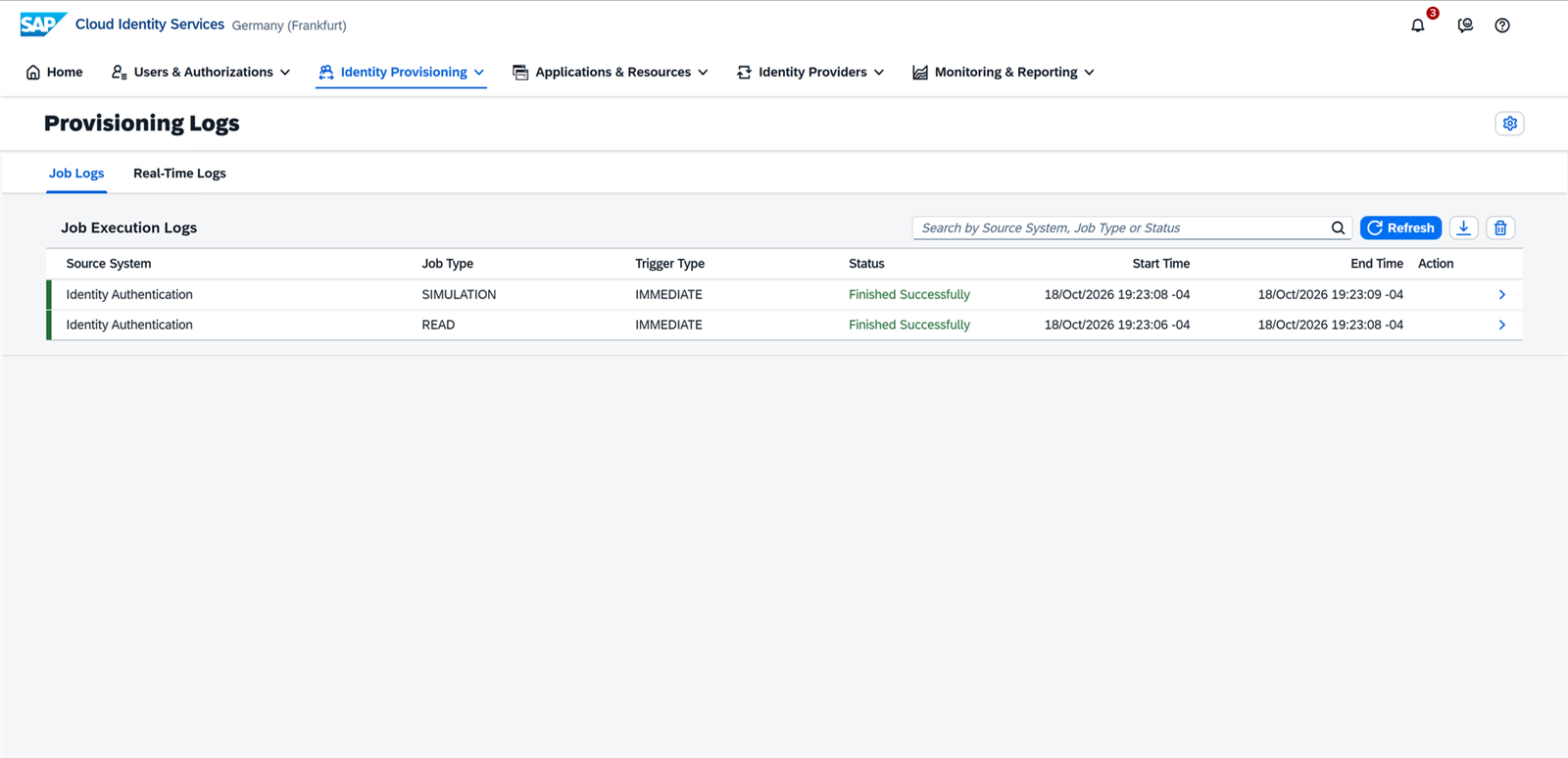Image resolution: width=1568 pixels, height=758 pixels.
Task: Click the Cloud Identity Services title
Action: pyautogui.click(x=150, y=25)
